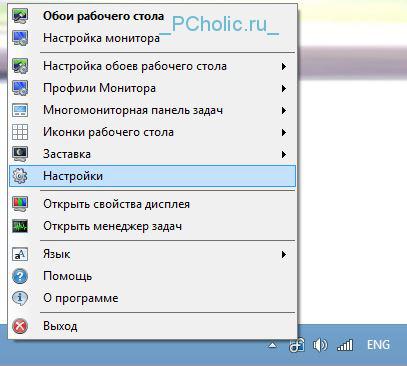Open the volume speaker tray icon
Viewport: 407px width, 366px height.
[x=320, y=345]
